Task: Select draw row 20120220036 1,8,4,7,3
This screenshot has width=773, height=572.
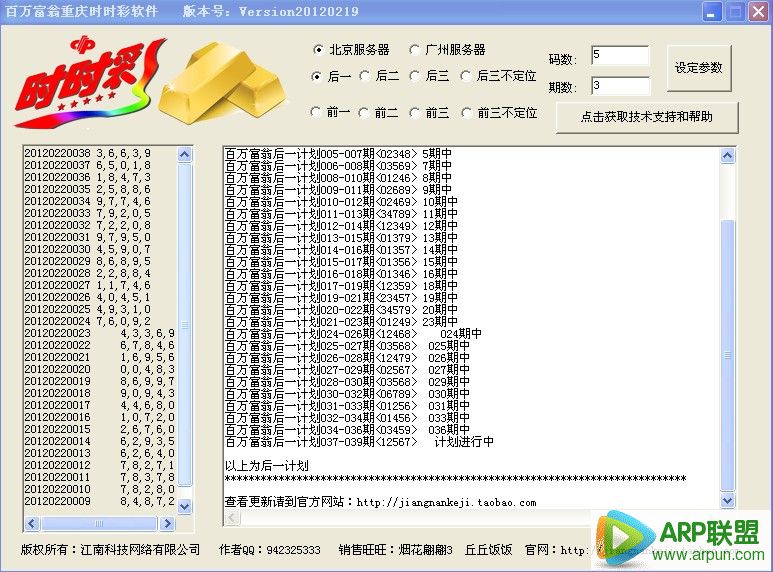Action: (x=88, y=177)
